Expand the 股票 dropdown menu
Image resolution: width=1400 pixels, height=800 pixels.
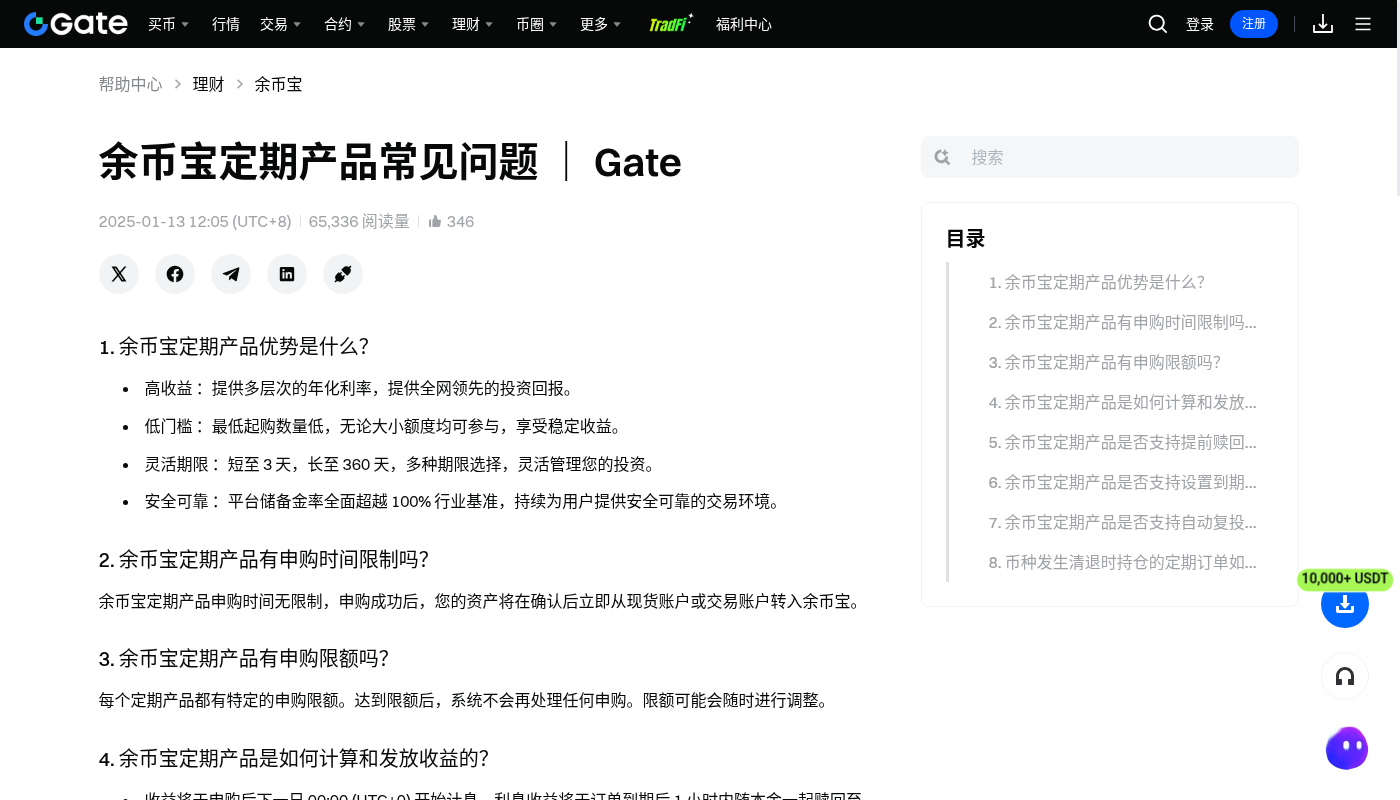click(408, 24)
